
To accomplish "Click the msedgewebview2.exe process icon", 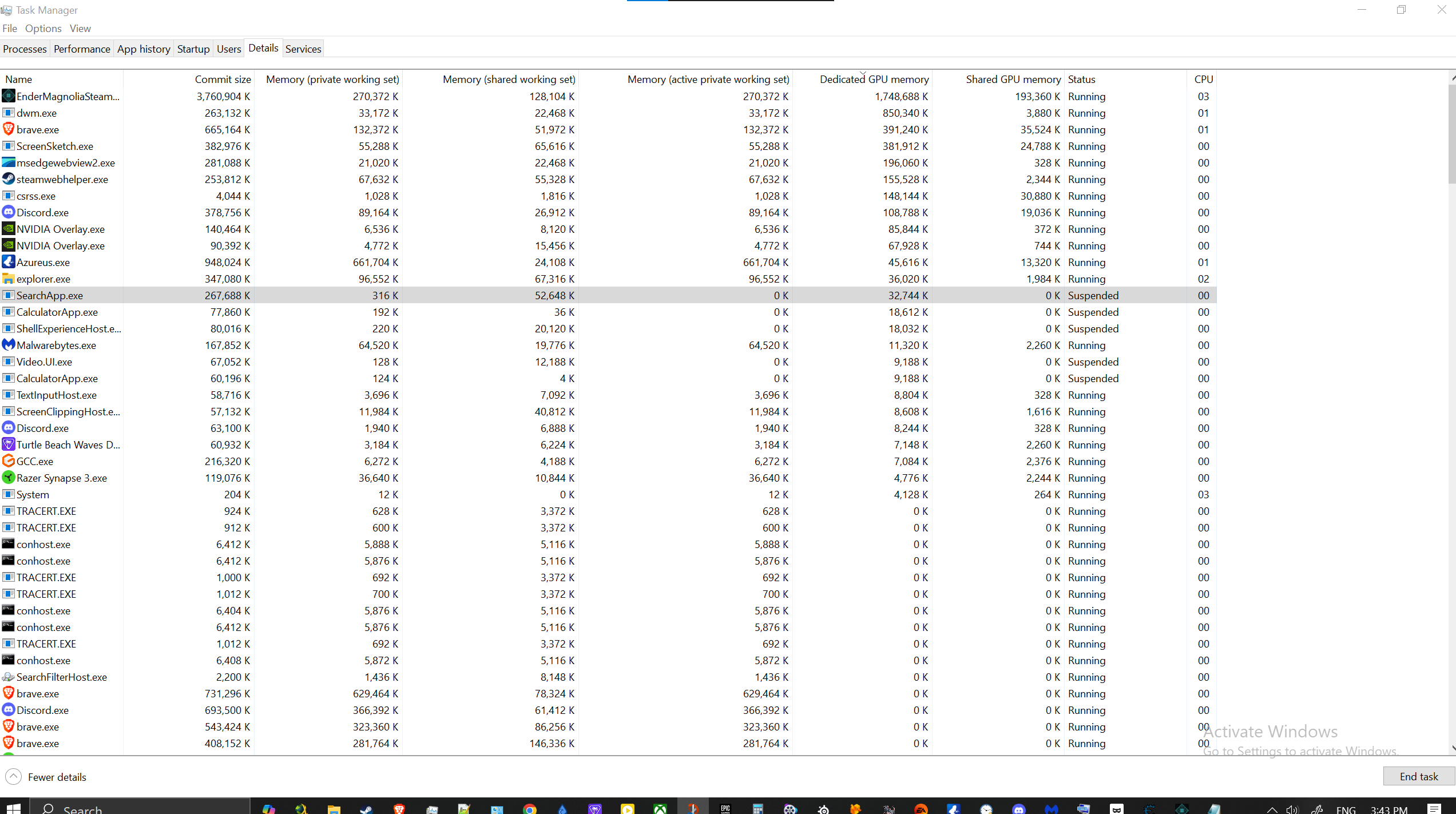I will 9,162.
